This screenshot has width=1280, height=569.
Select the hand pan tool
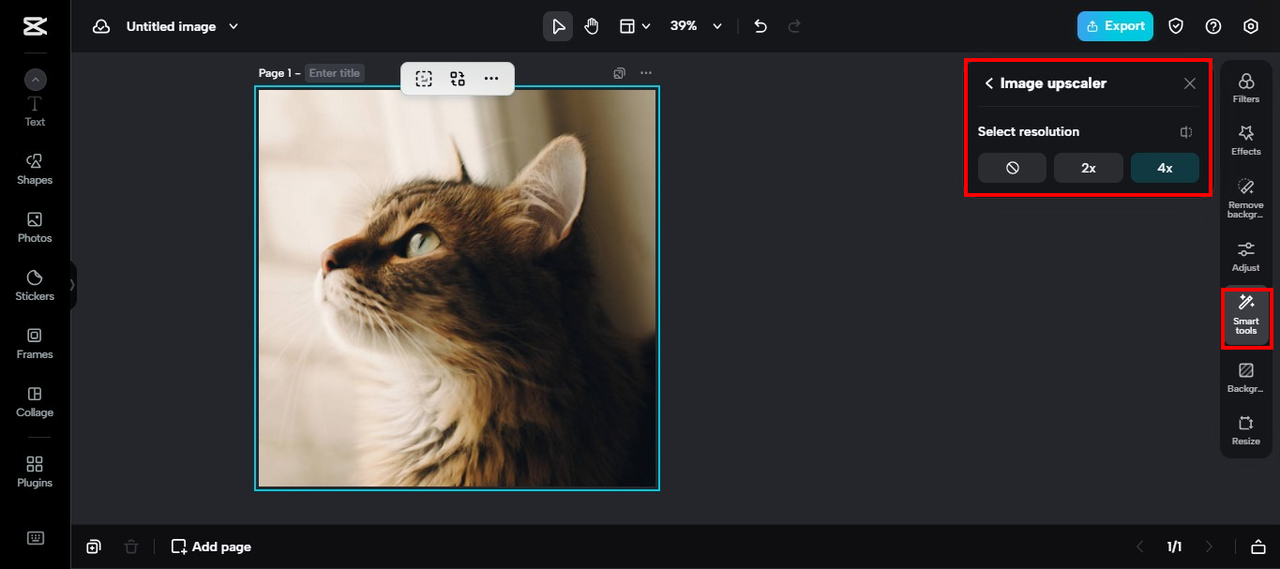coord(592,26)
